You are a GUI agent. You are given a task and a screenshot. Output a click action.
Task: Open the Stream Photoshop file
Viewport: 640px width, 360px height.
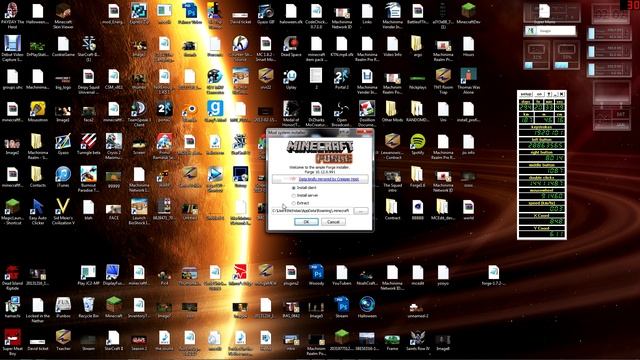click(341, 307)
